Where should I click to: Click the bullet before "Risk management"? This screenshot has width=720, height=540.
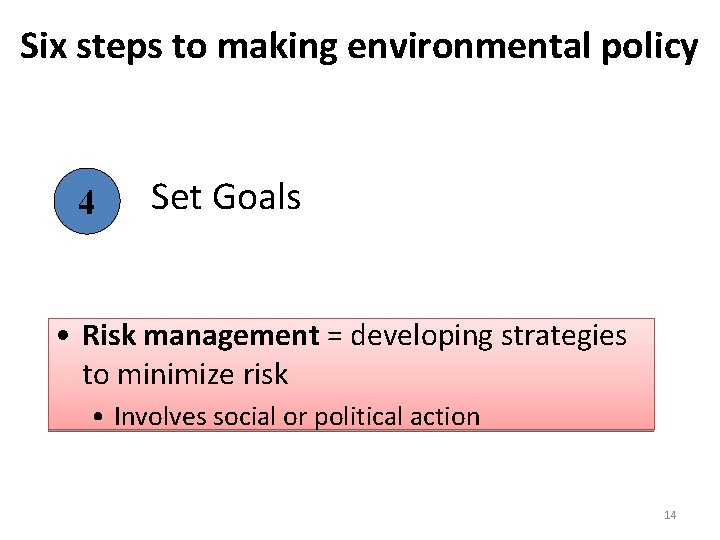(x=63, y=336)
